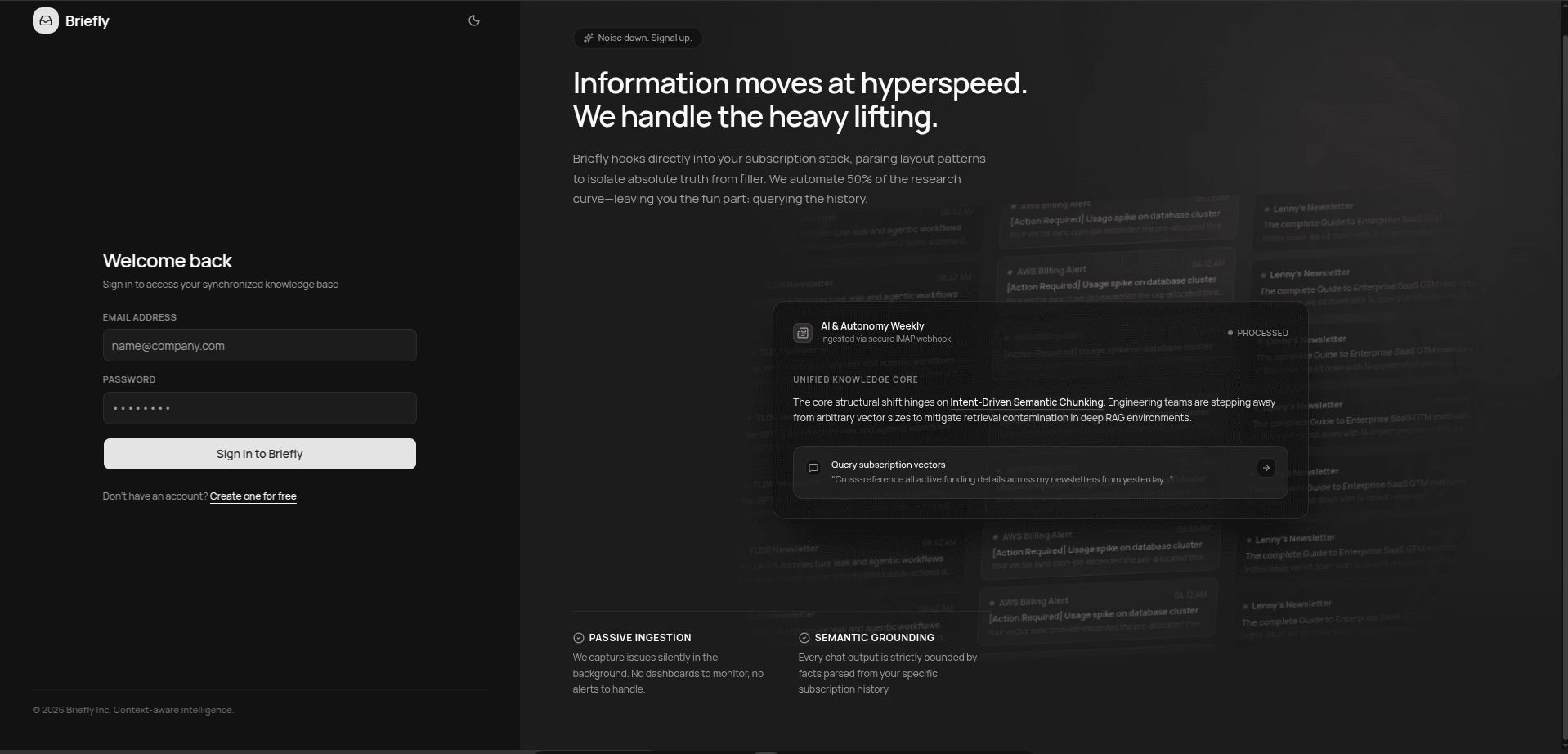Click the chat bubble icon in Query subscription vectors

[x=813, y=468]
